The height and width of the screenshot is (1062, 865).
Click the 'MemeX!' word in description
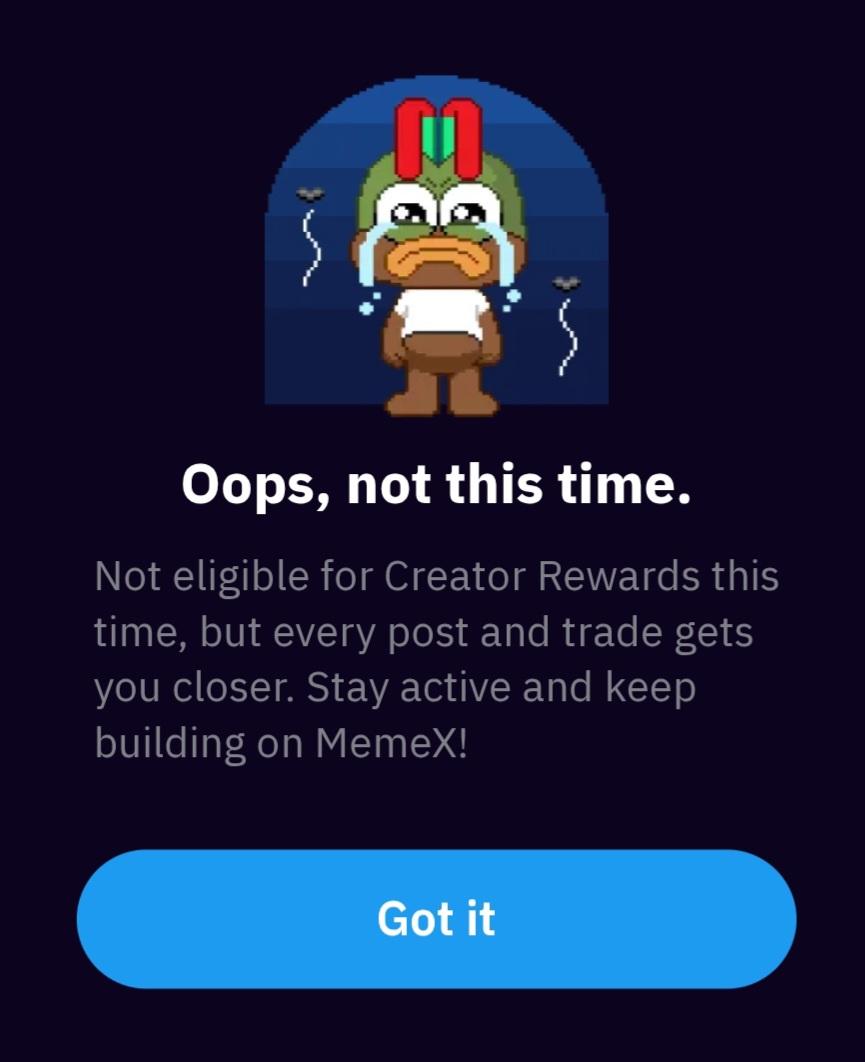(x=392, y=743)
